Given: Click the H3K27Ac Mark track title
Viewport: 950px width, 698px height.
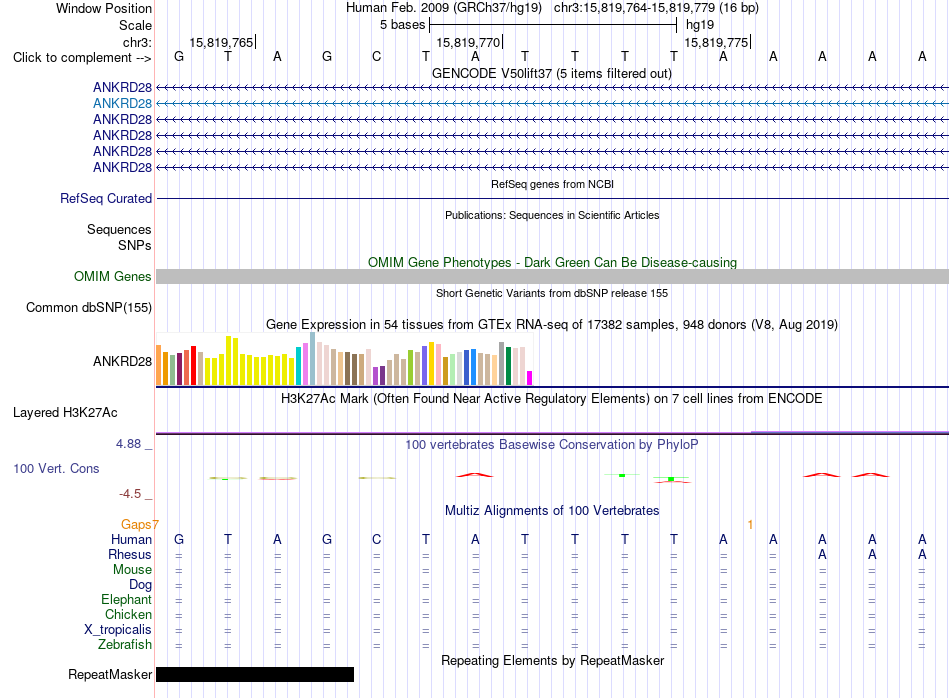Looking at the screenshot, I should [x=552, y=399].
